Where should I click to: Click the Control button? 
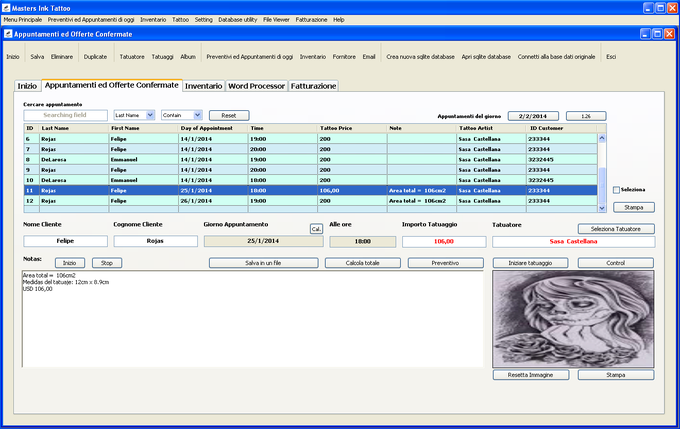(x=615, y=263)
